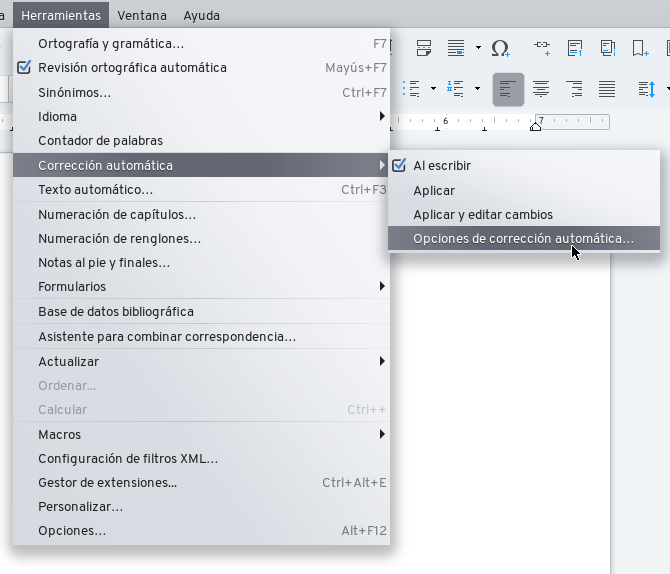
Task: Select the Align Left icon
Action: [x=508, y=89]
